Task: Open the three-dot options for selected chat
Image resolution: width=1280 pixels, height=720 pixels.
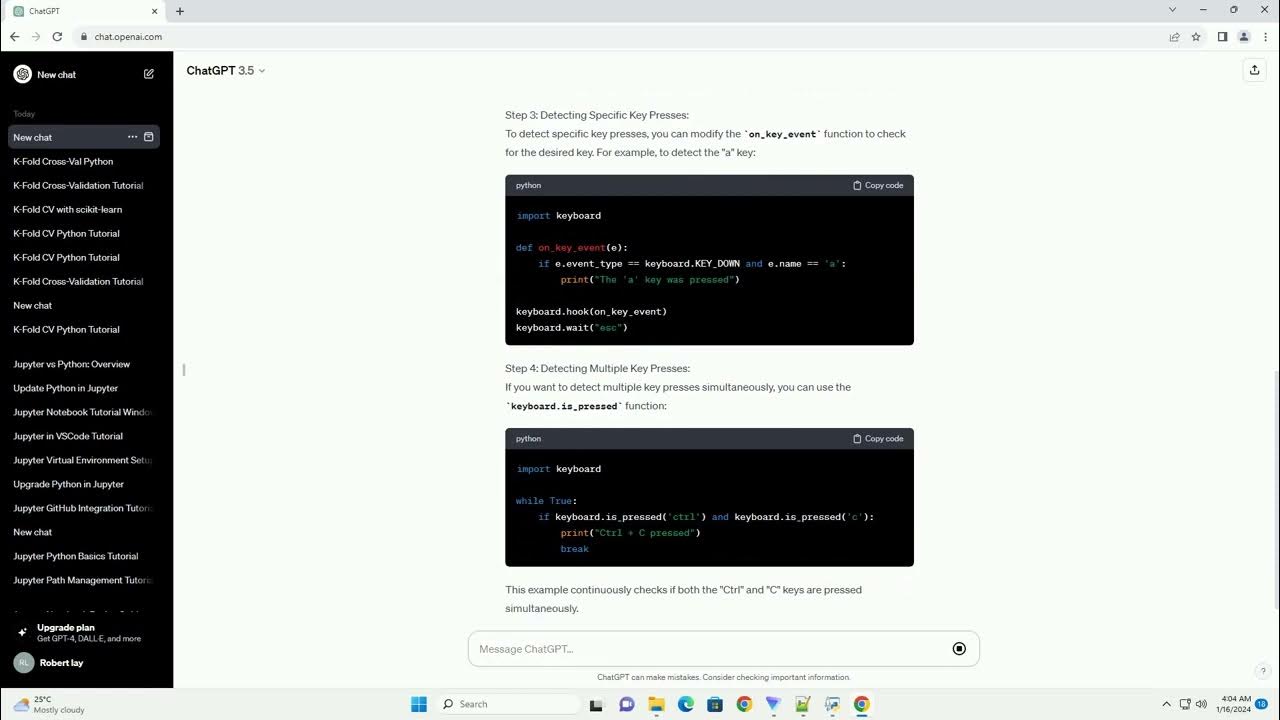Action: pyautogui.click(x=132, y=137)
